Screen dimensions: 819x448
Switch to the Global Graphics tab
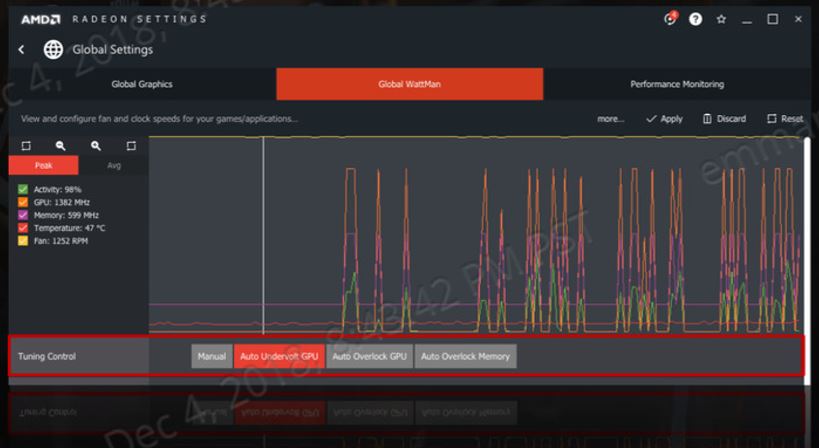(x=142, y=84)
